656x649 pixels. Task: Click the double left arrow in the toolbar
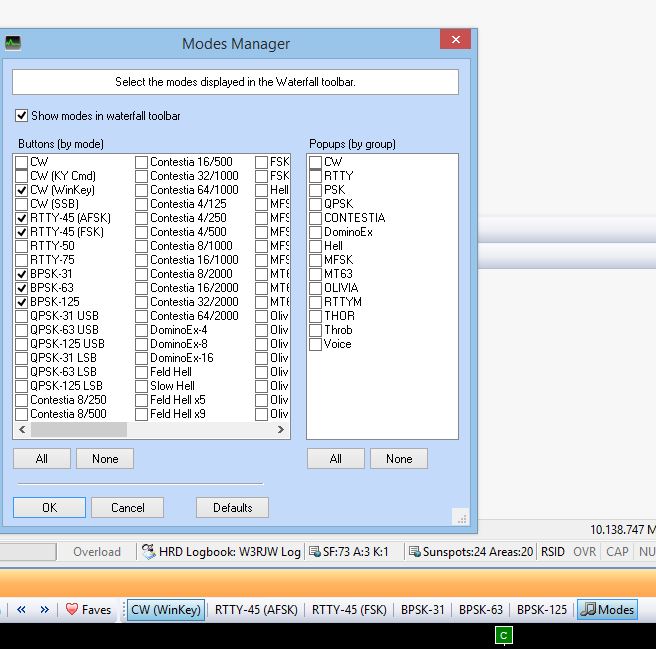[21, 610]
